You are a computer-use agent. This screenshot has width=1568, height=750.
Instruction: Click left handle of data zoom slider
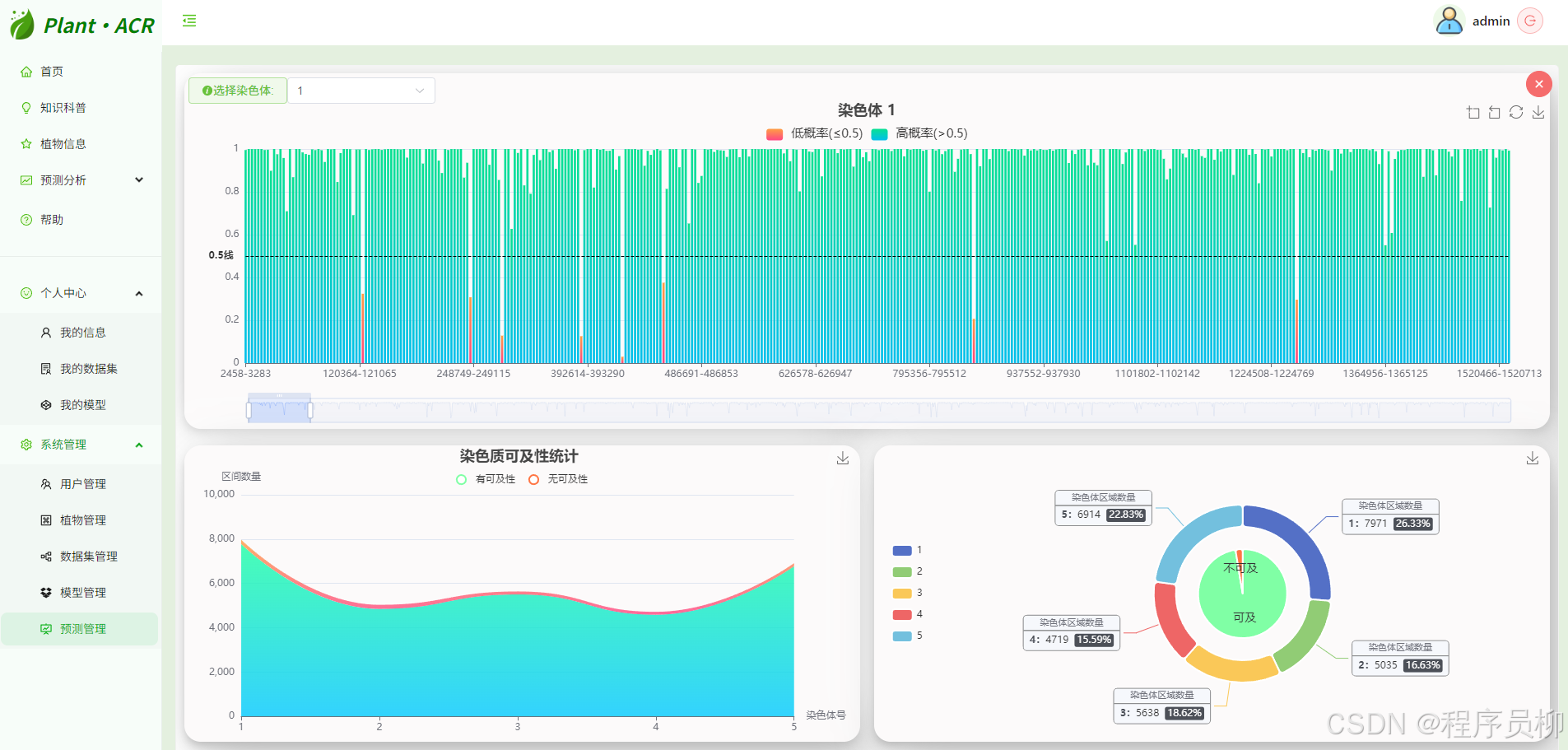point(249,410)
